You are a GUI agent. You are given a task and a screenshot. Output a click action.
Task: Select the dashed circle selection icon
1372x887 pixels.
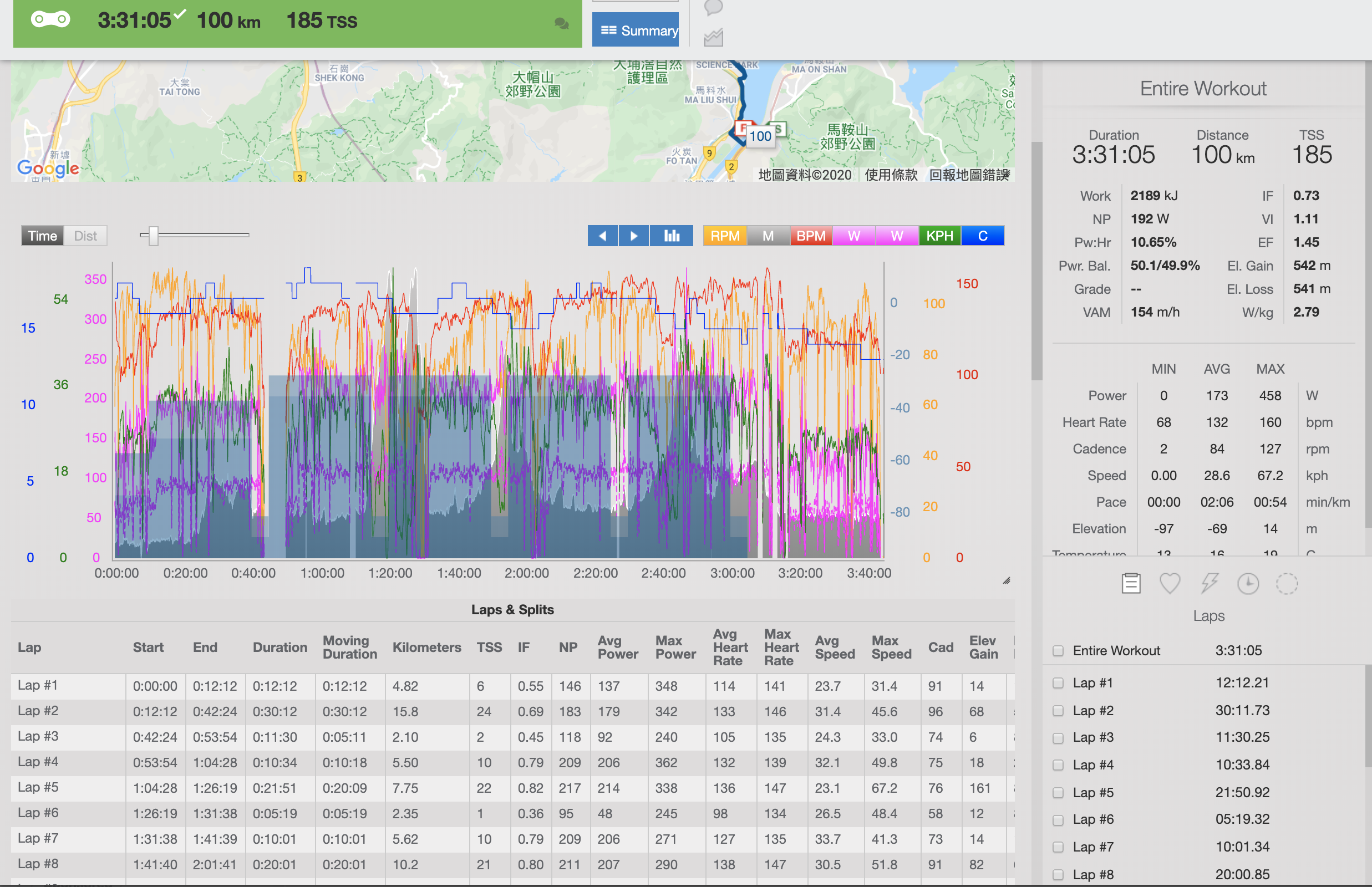[x=1286, y=583]
